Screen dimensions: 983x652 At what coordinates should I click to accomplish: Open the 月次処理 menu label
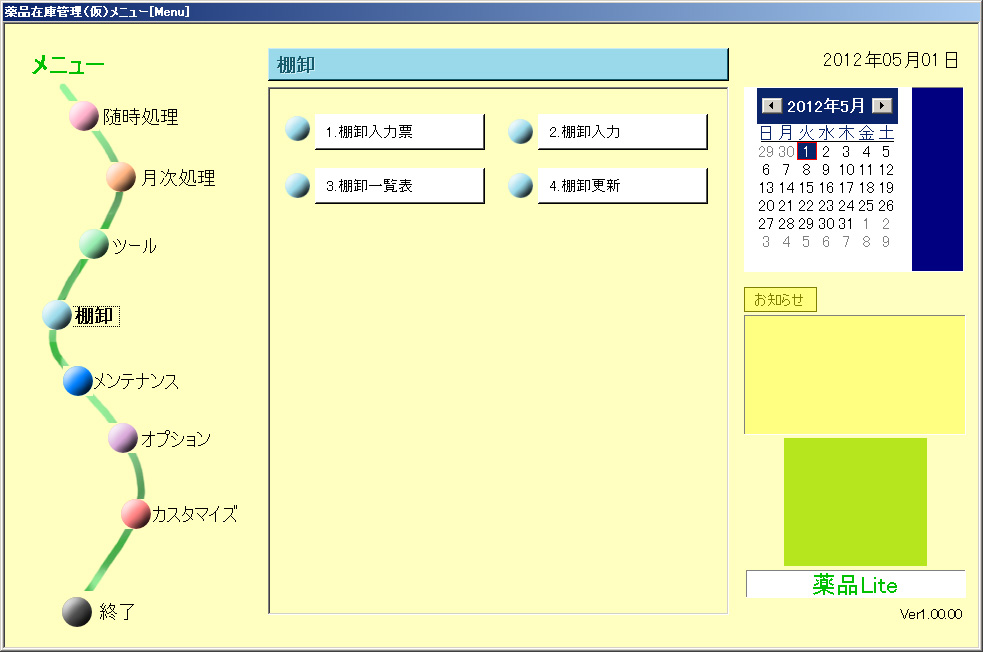(x=178, y=177)
